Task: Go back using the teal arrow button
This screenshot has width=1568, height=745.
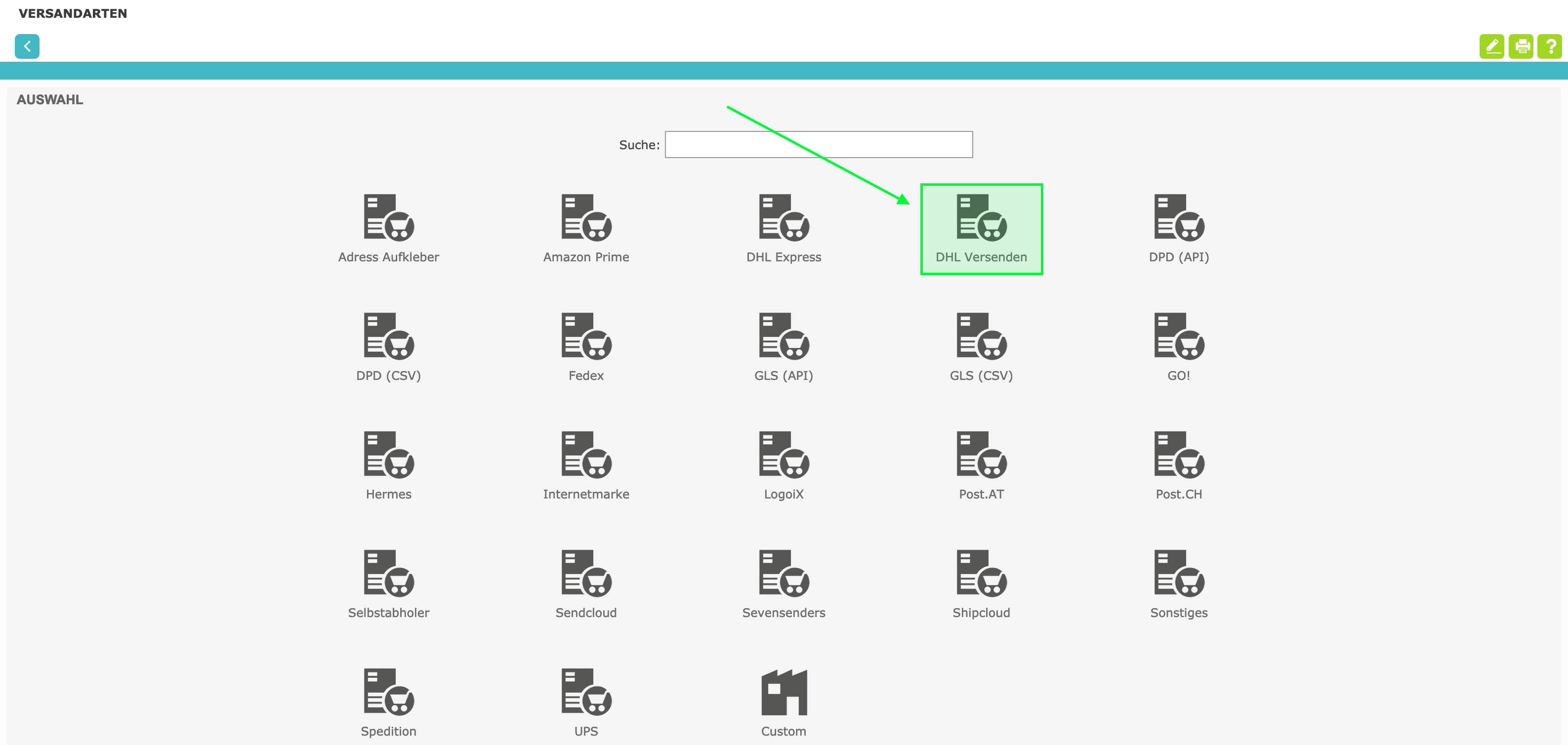Action: (x=27, y=46)
